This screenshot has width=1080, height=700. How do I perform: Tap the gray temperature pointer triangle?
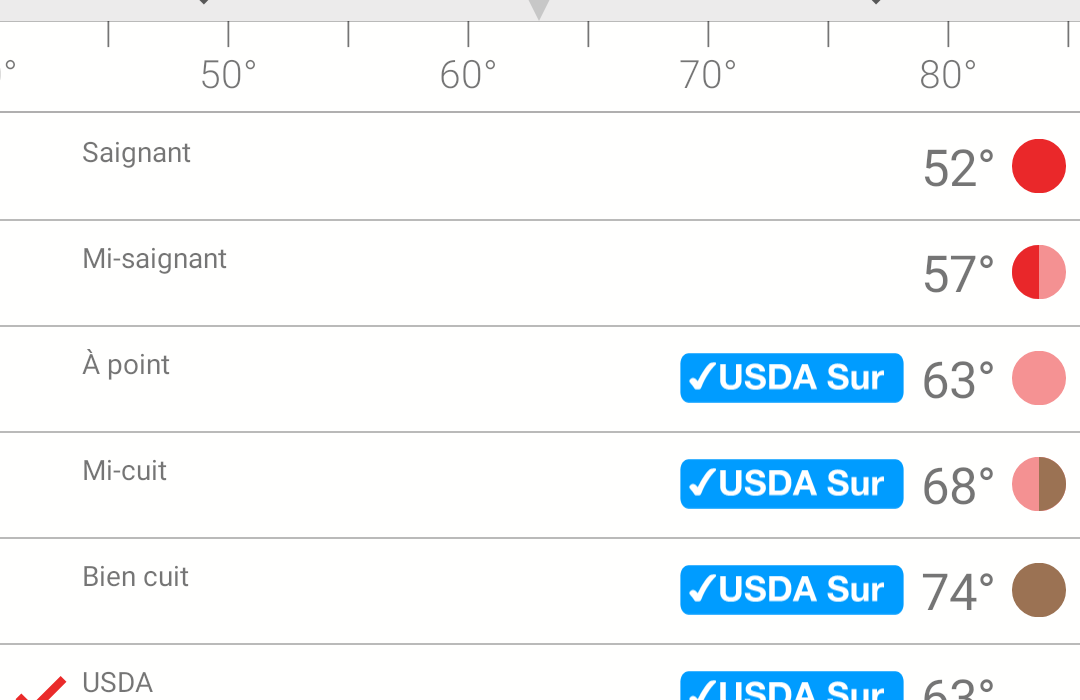click(539, 9)
